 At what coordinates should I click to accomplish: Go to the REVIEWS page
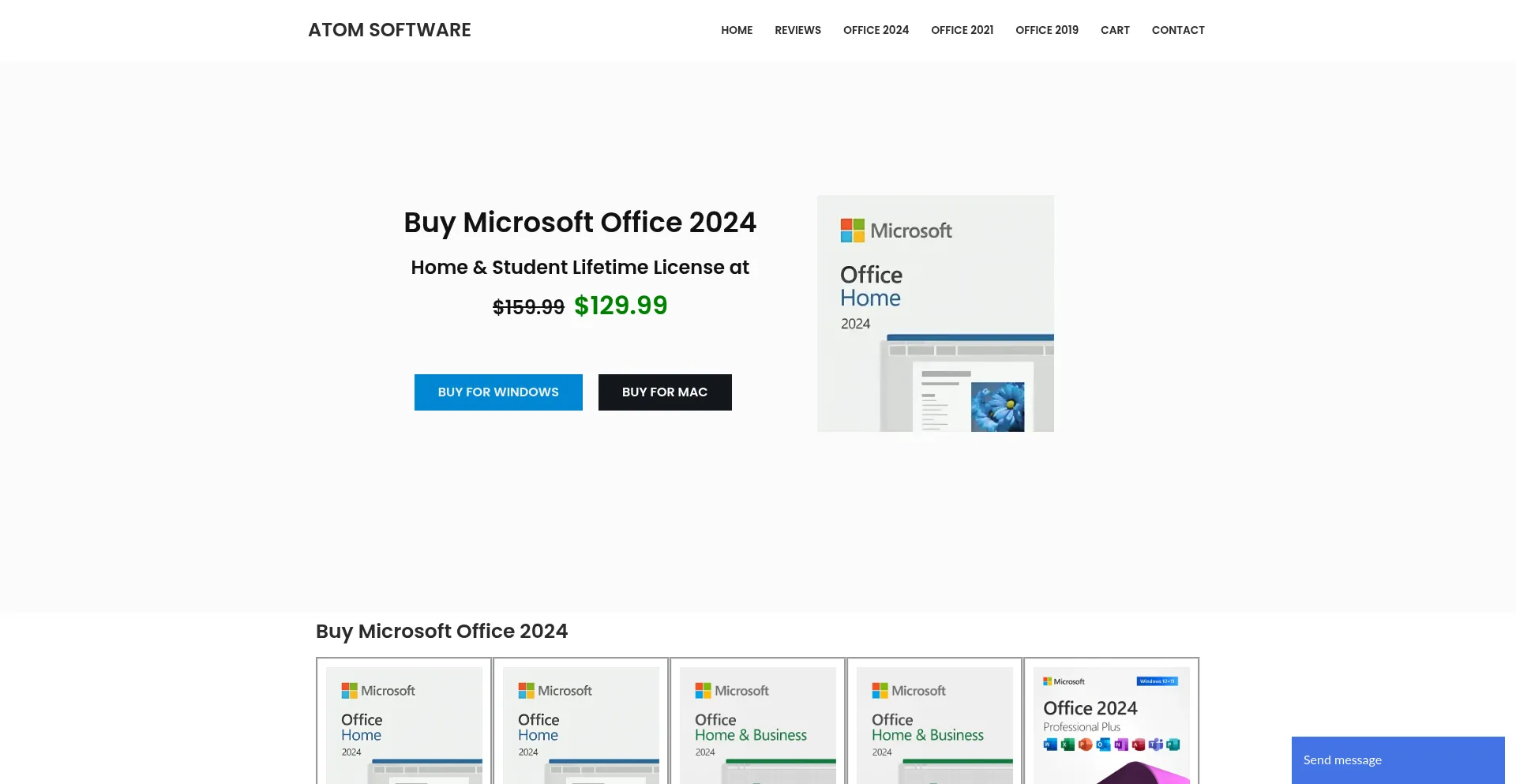(x=797, y=30)
